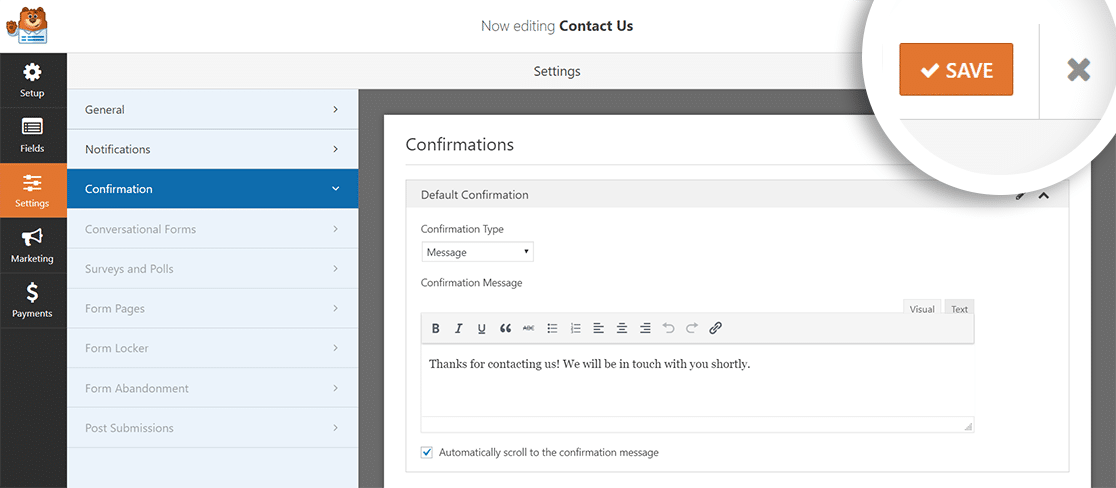The image size is (1116, 488).
Task: Insert or edit a link in editor
Action: point(715,329)
